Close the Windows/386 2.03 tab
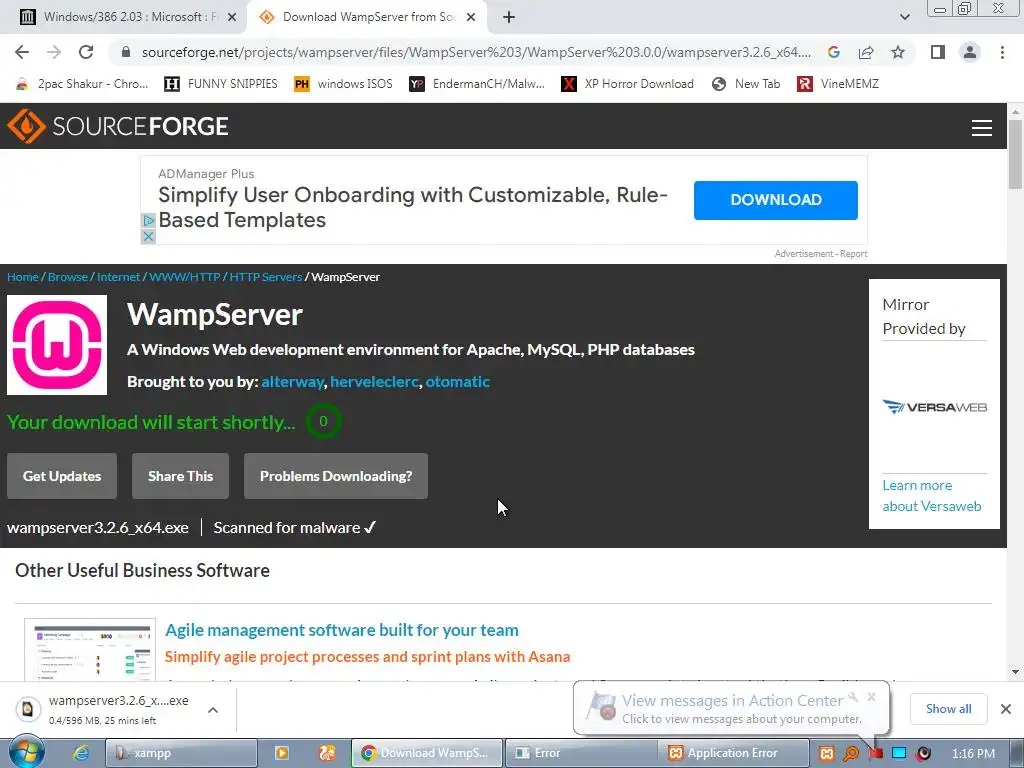Image resolution: width=1024 pixels, height=768 pixels. 231,17
